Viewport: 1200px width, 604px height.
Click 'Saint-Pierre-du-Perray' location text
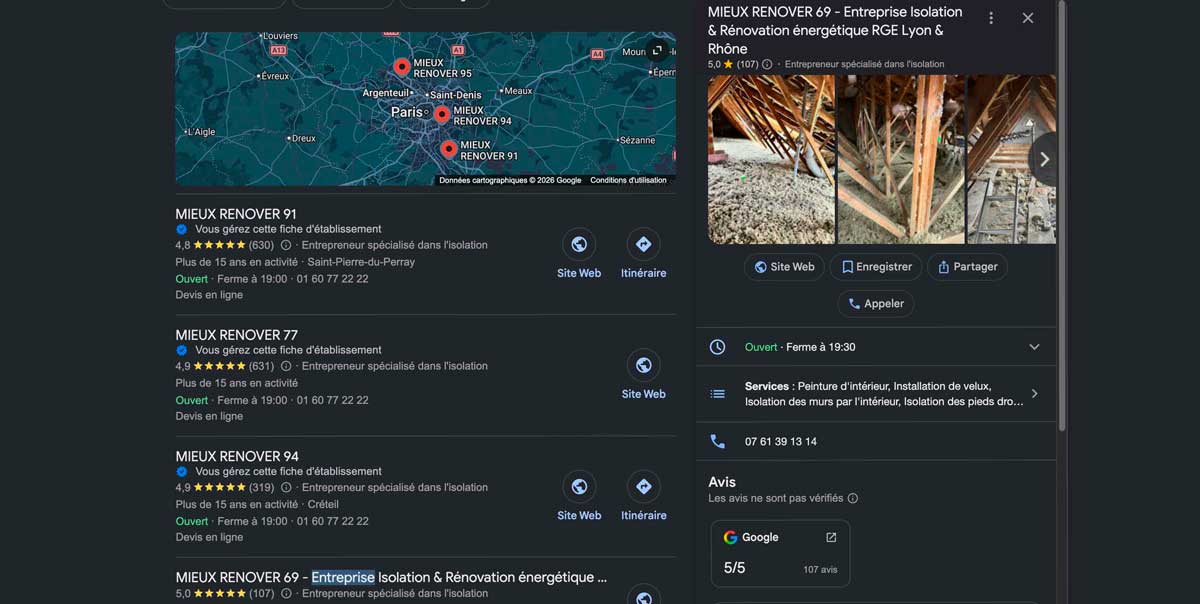point(361,262)
